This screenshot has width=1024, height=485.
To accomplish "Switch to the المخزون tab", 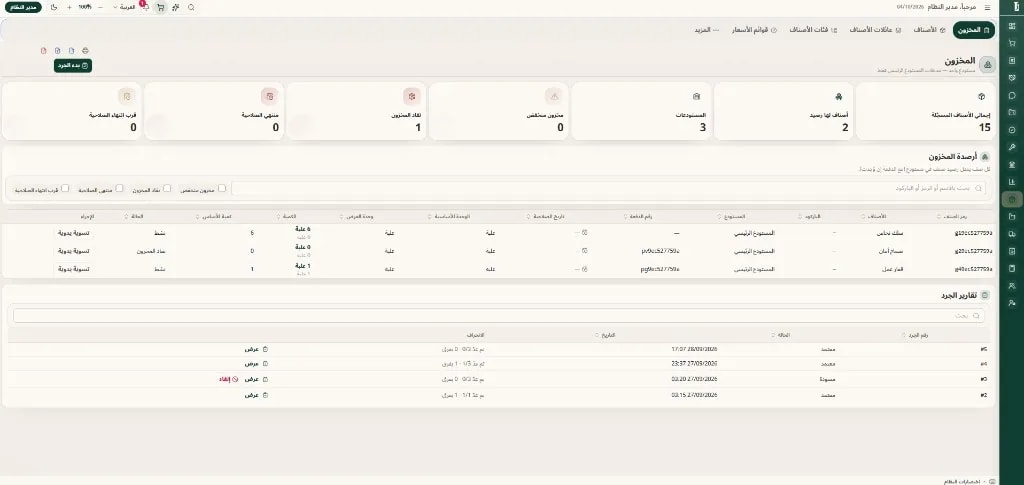I will pos(974,30).
